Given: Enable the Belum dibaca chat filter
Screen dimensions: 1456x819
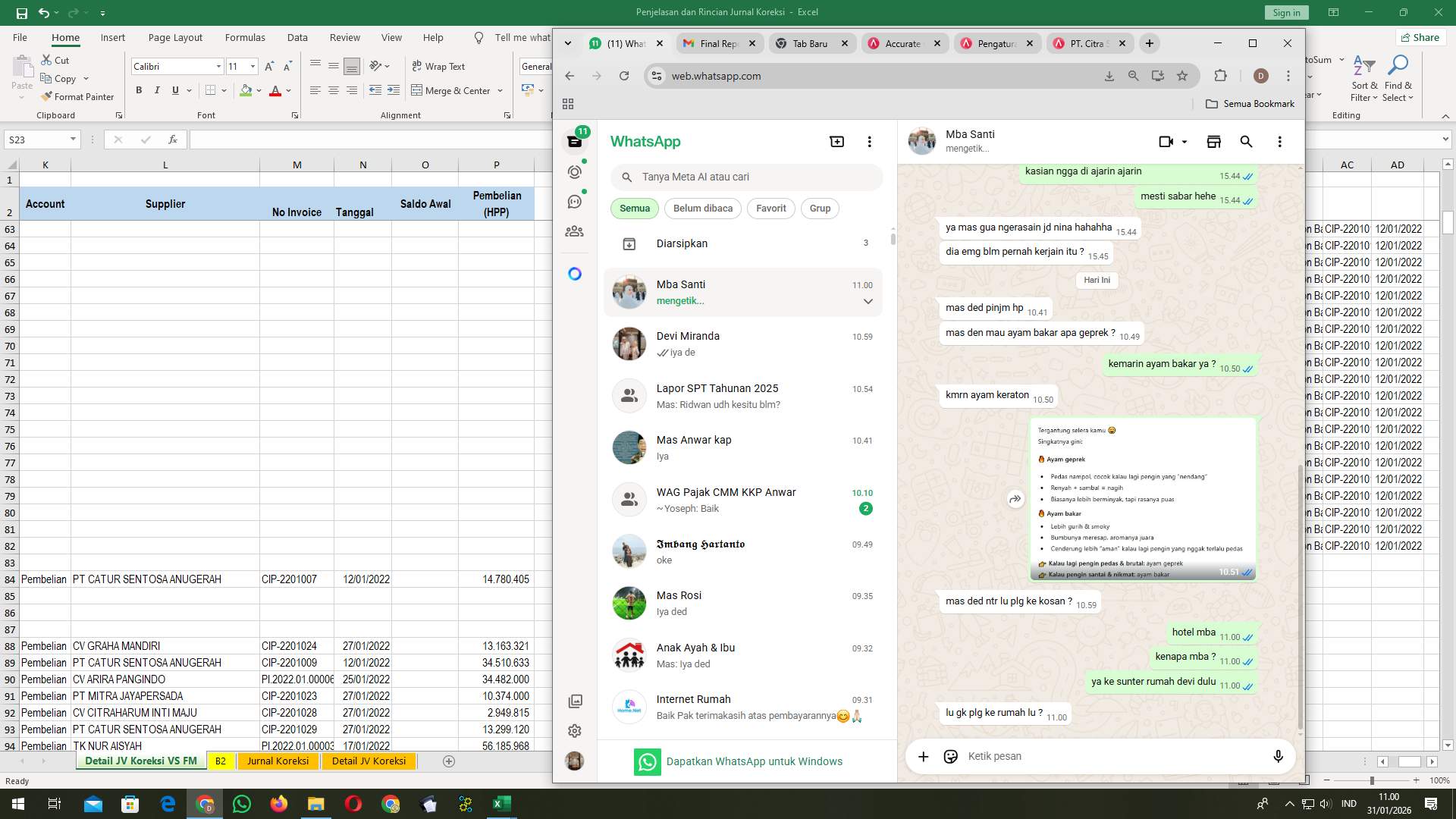Looking at the screenshot, I should pos(702,208).
